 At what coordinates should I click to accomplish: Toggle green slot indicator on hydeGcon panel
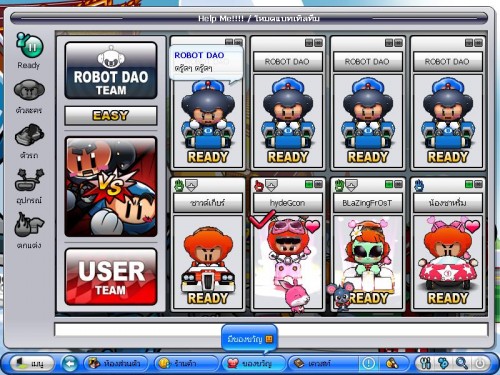[x=309, y=184]
